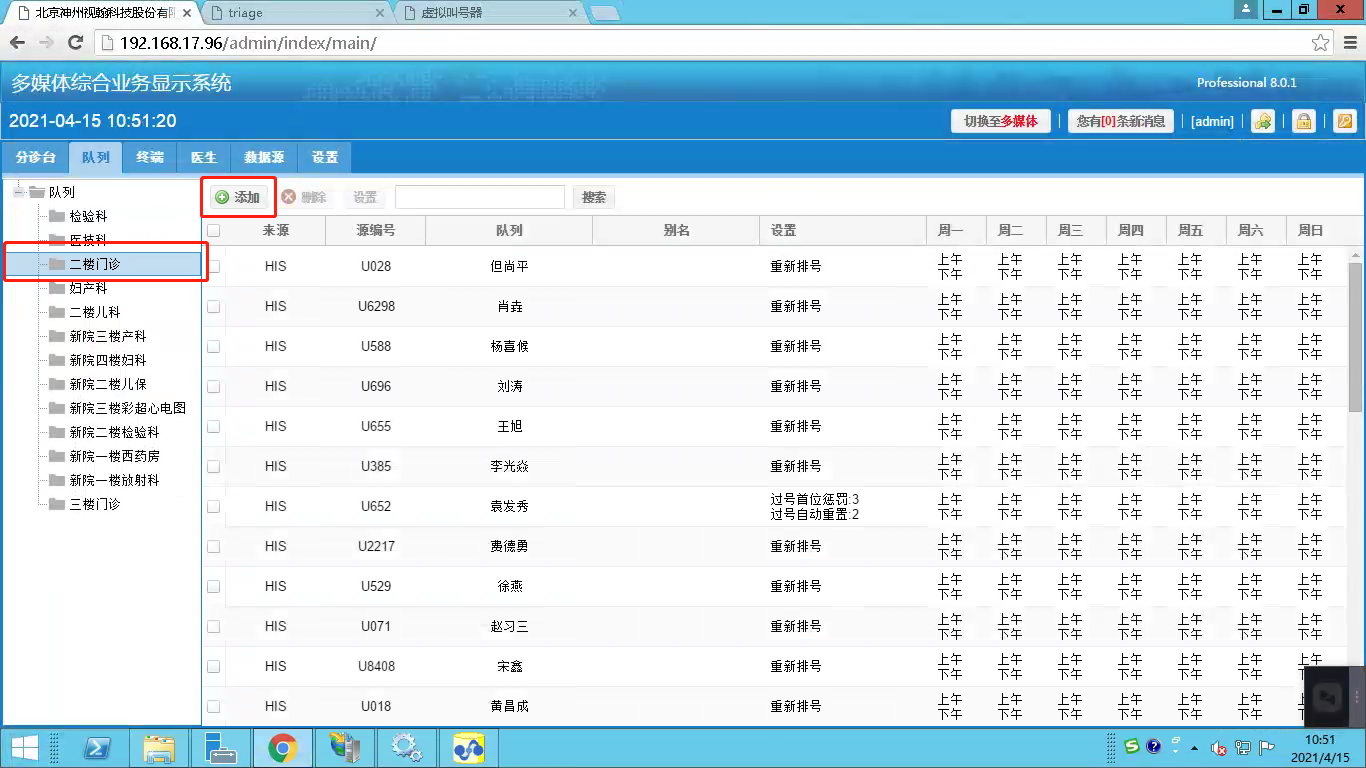The image size is (1366, 768).
Task: Click the 切换至多媒体 button
Action: pos(1001,121)
